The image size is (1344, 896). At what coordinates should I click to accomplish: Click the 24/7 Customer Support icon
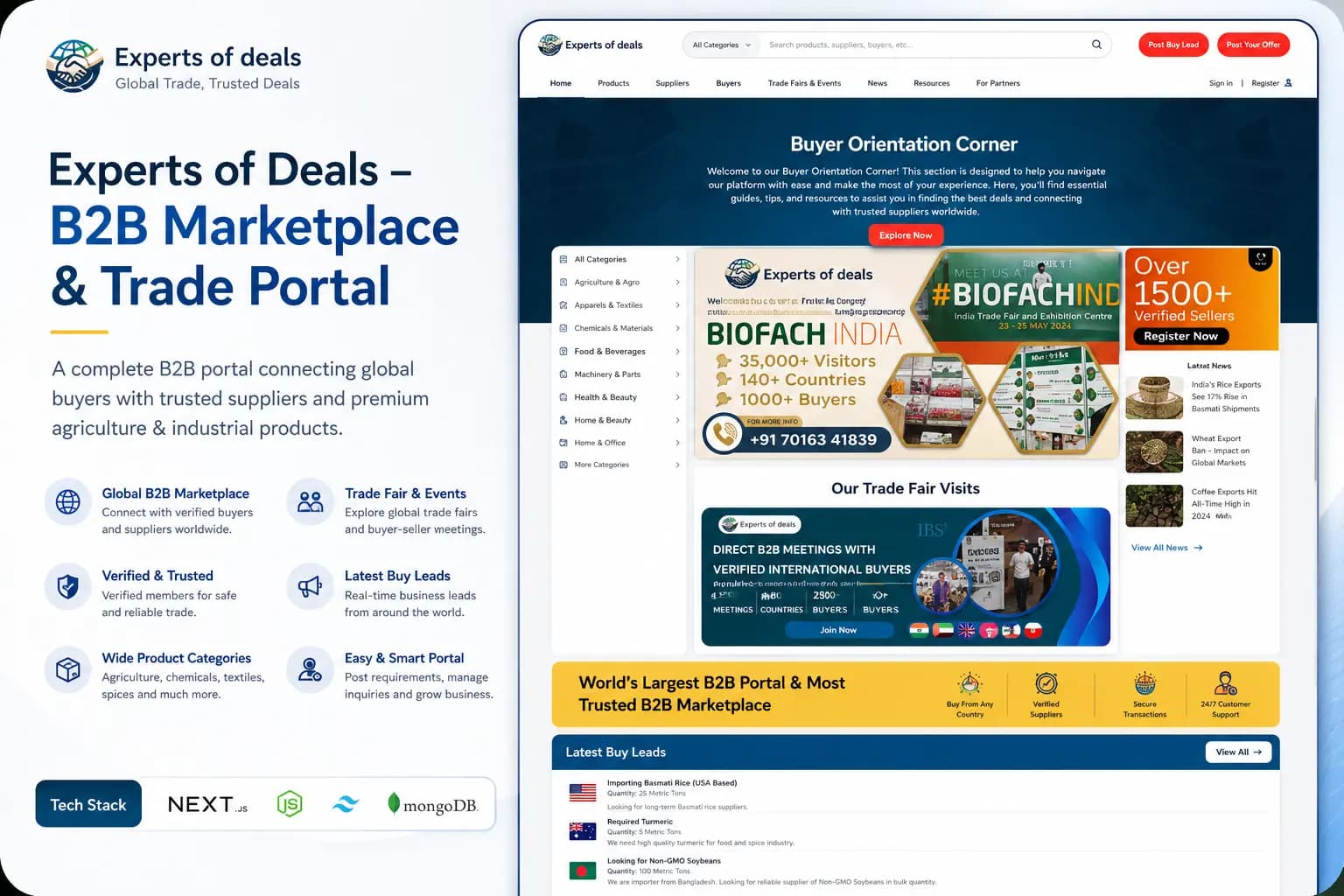click(x=1225, y=682)
